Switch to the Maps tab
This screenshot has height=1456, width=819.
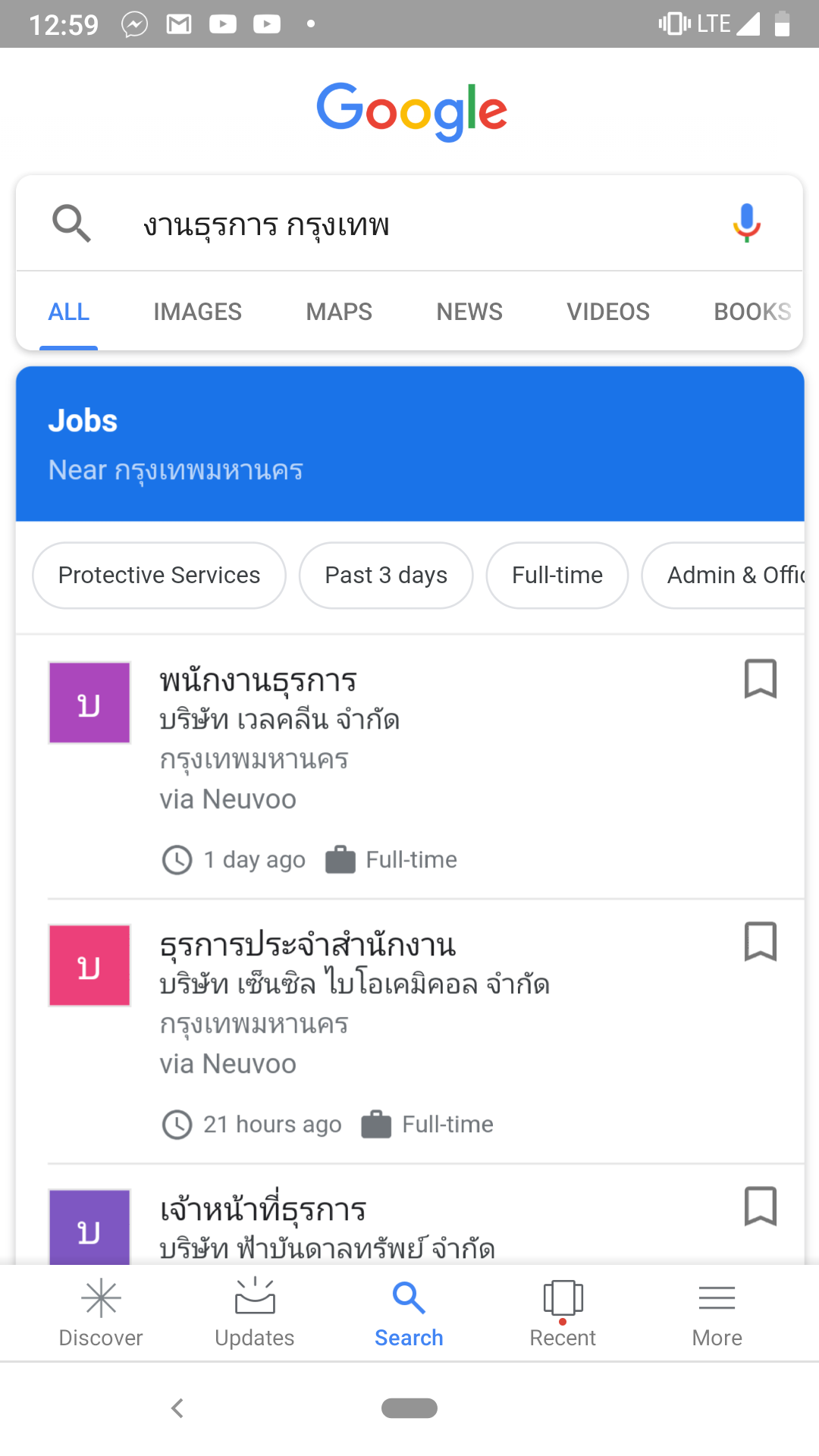pyautogui.click(x=339, y=312)
